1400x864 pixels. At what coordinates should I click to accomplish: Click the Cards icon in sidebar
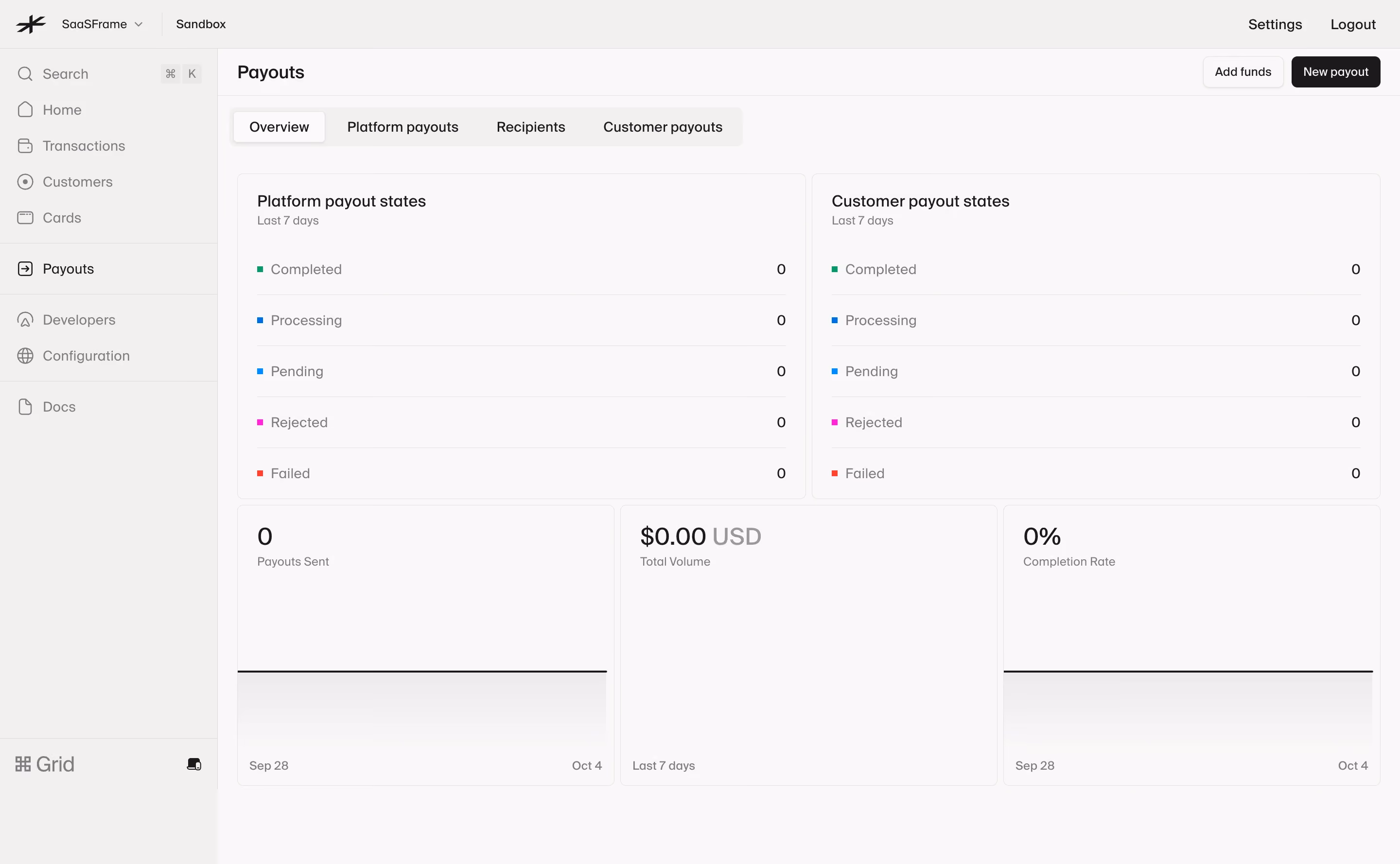25,218
